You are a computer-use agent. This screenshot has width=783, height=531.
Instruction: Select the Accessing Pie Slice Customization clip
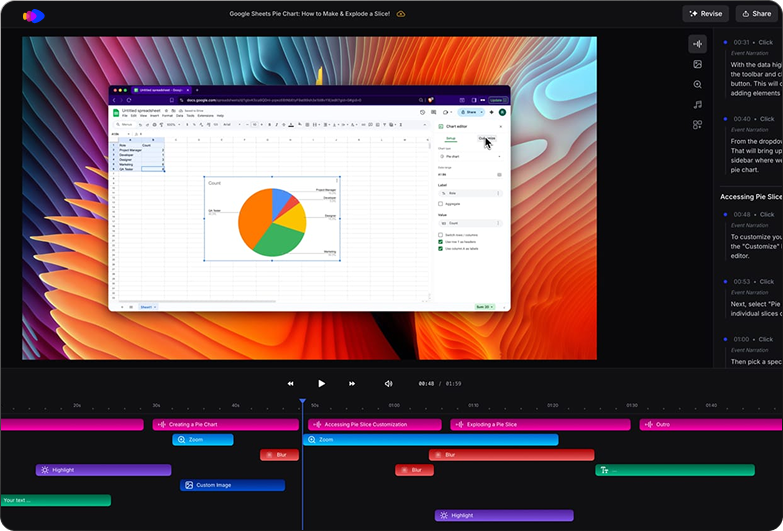coord(373,425)
